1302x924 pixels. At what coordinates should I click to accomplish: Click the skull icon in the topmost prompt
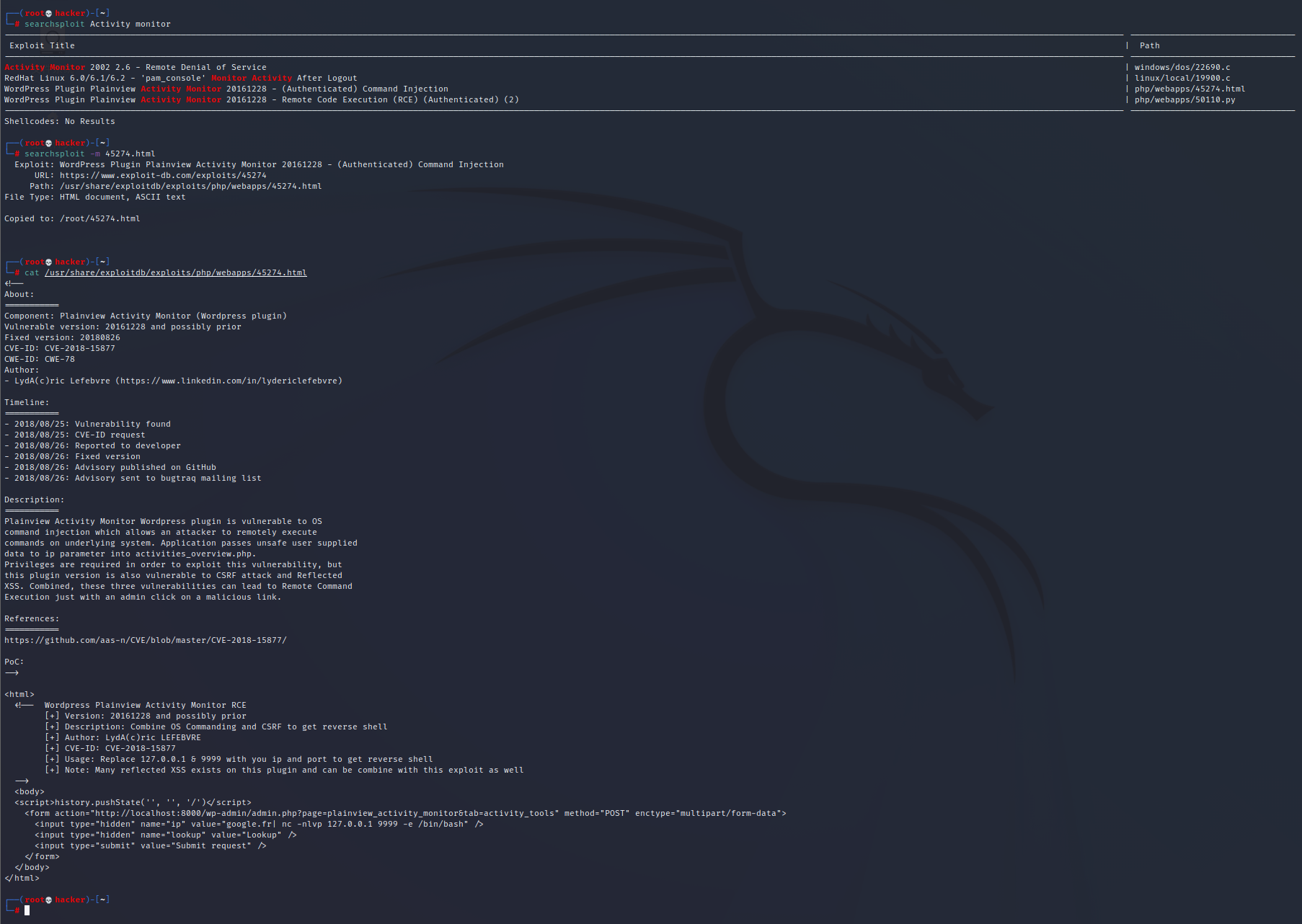49,13
